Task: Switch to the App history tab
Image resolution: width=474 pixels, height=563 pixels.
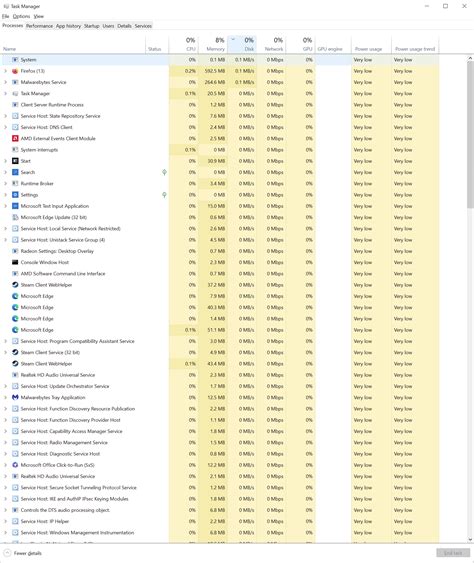Action: click(68, 26)
